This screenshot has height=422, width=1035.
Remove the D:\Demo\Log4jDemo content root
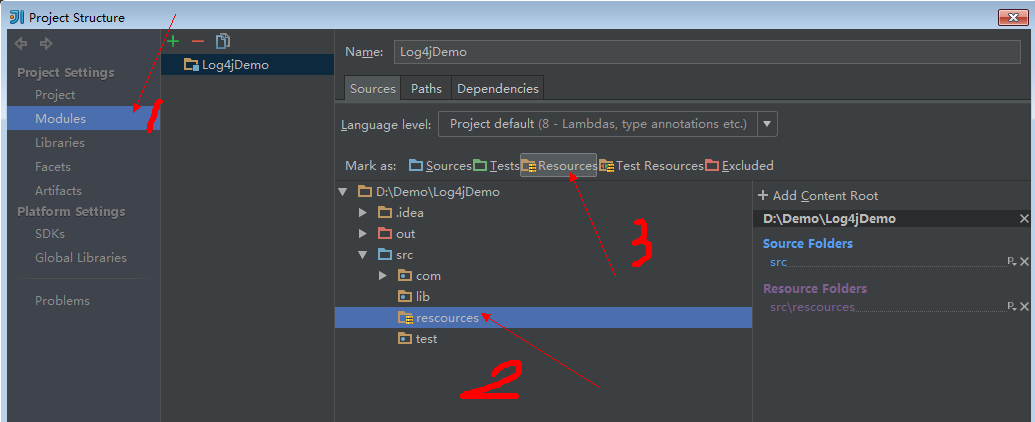tap(1024, 219)
